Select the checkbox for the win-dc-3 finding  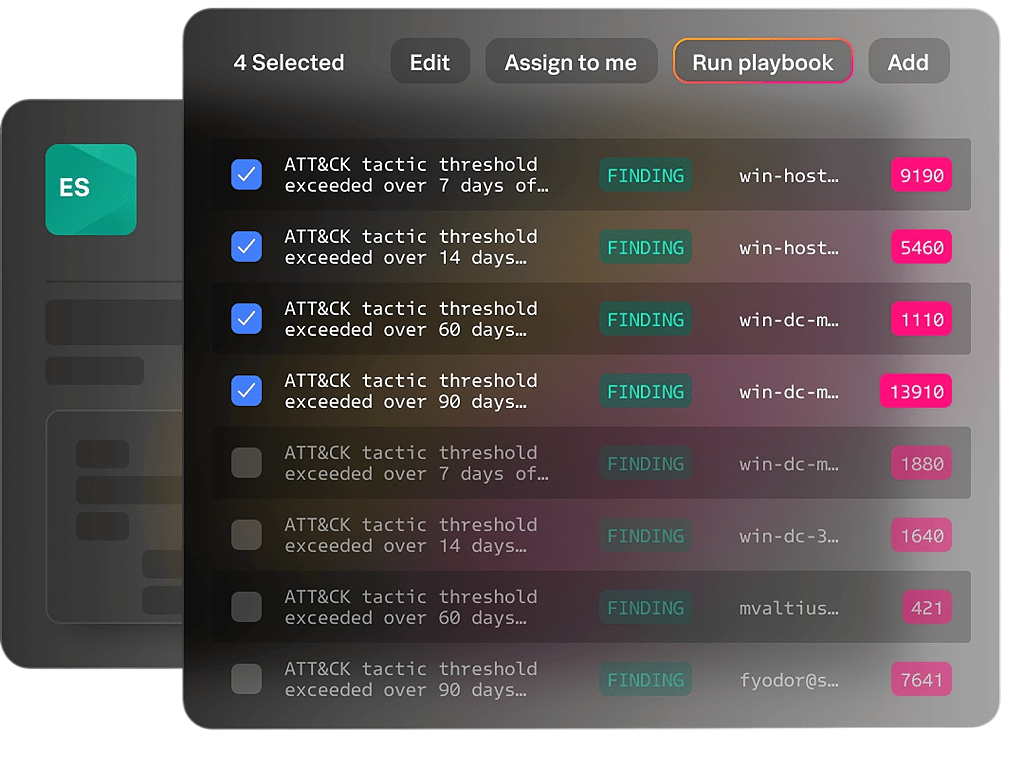[246, 535]
